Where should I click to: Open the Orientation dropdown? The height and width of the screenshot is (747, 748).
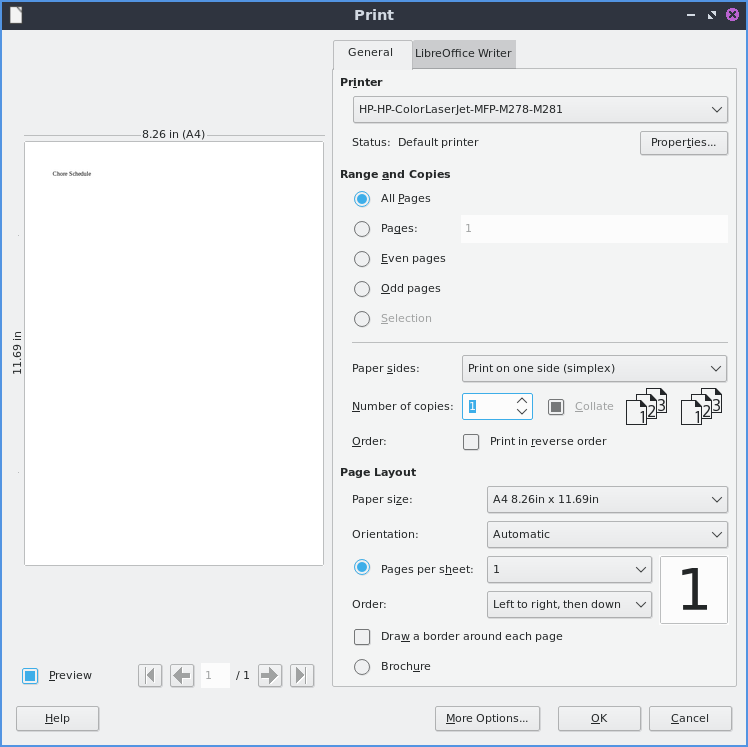pos(606,534)
